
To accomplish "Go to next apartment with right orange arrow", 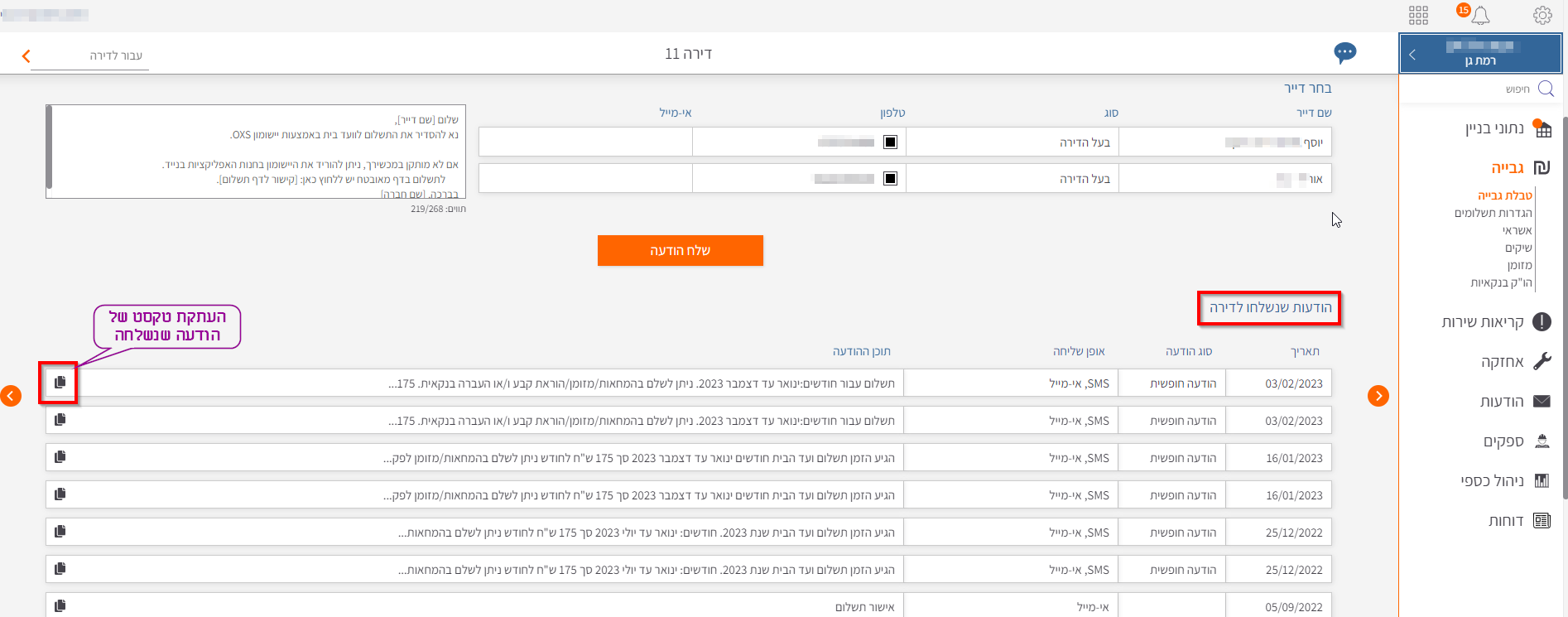I will [x=1378, y=396].
